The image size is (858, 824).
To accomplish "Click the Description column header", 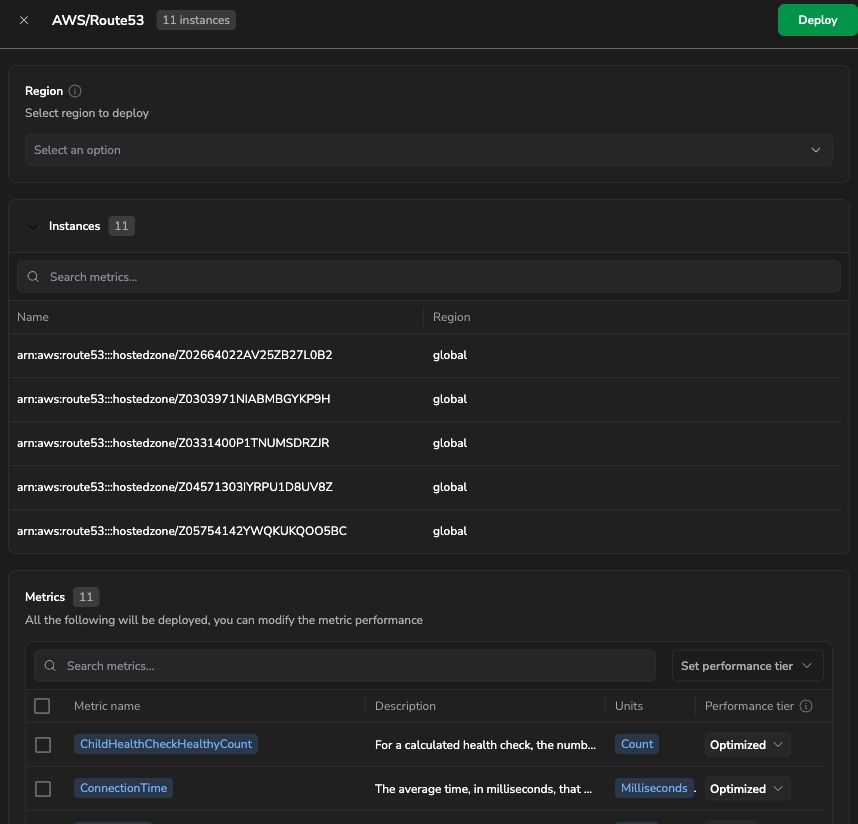I will (405, 706).
